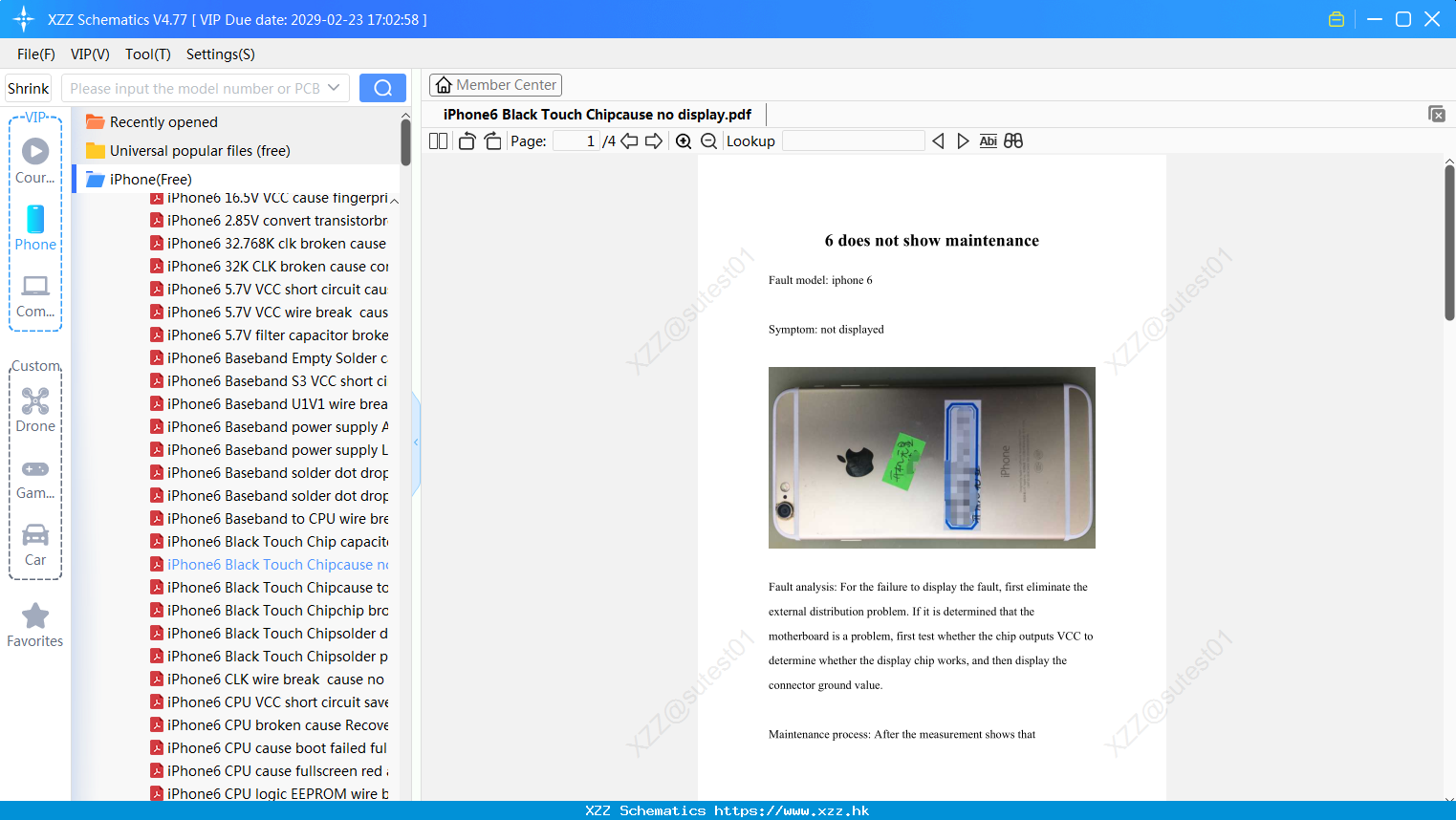Click the Lookup text field
Image resolution: width=1456 pixels, height=820 pixels.
click(x=854, y=141)
